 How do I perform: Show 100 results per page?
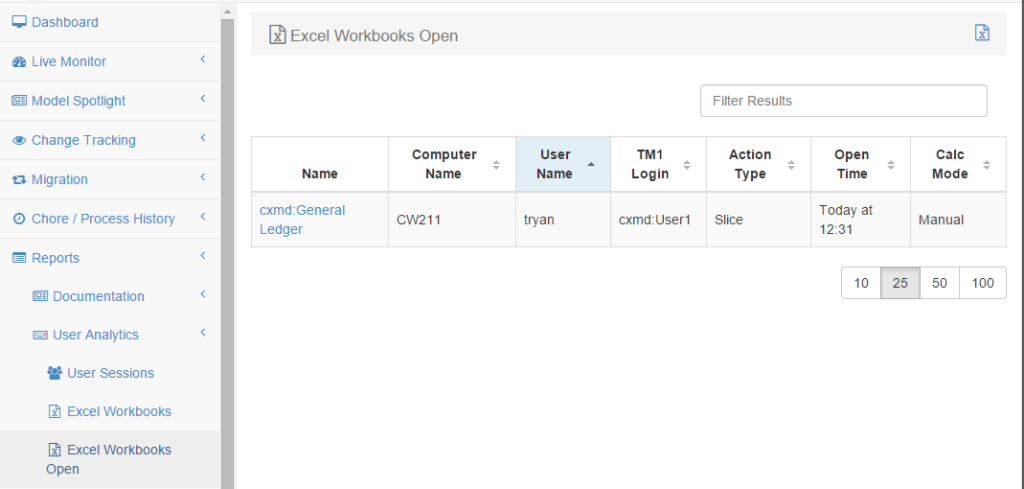point(982,283)
